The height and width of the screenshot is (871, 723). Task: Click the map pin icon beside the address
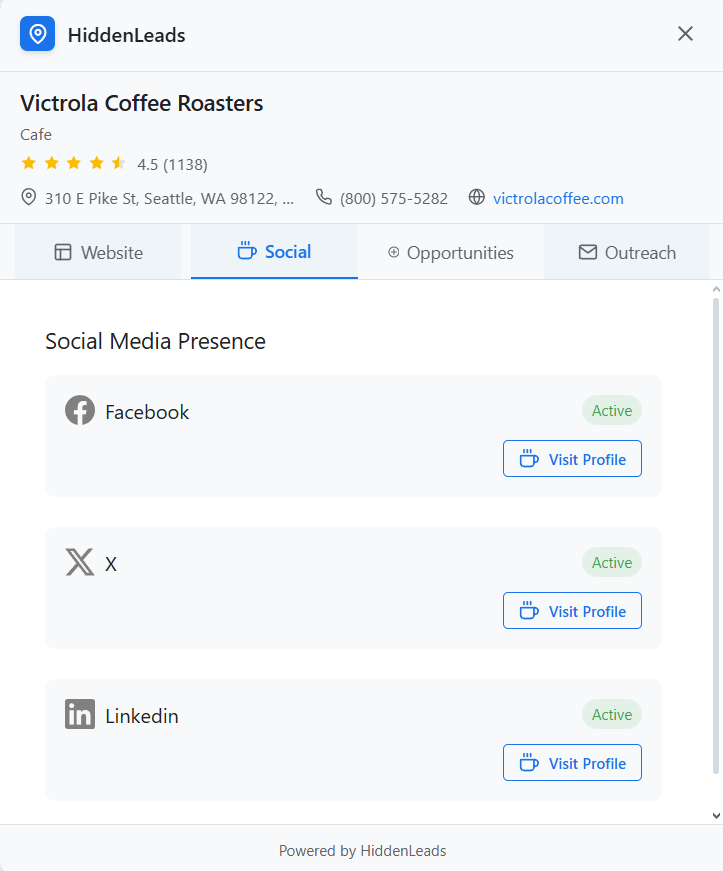click(x=28, y=197)
